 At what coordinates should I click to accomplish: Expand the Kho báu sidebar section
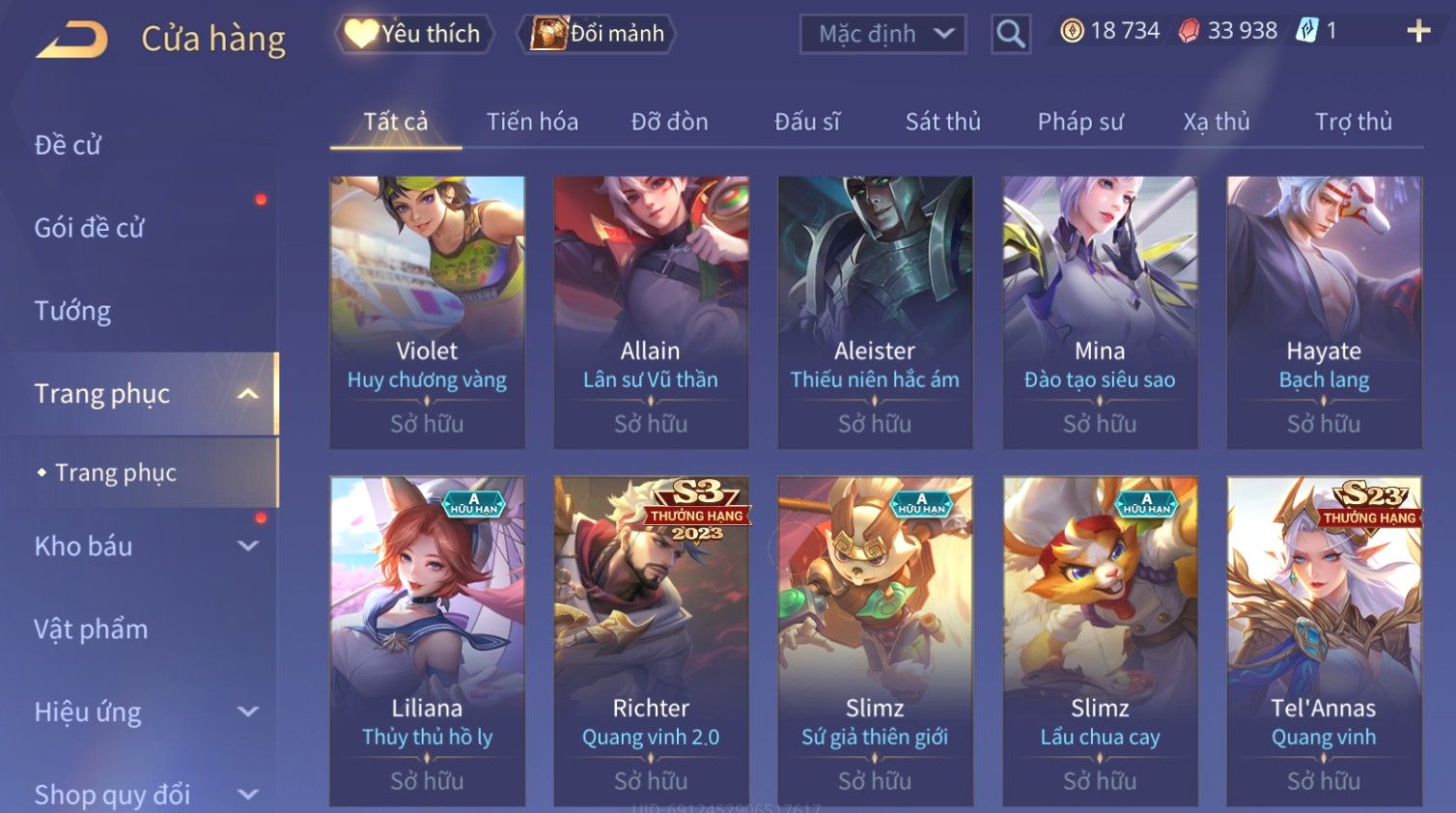click(248, 547)
